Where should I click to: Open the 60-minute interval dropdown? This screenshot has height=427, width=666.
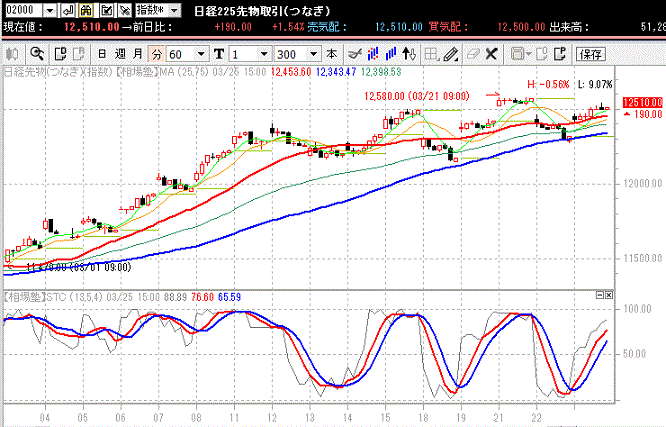(201, 54)
